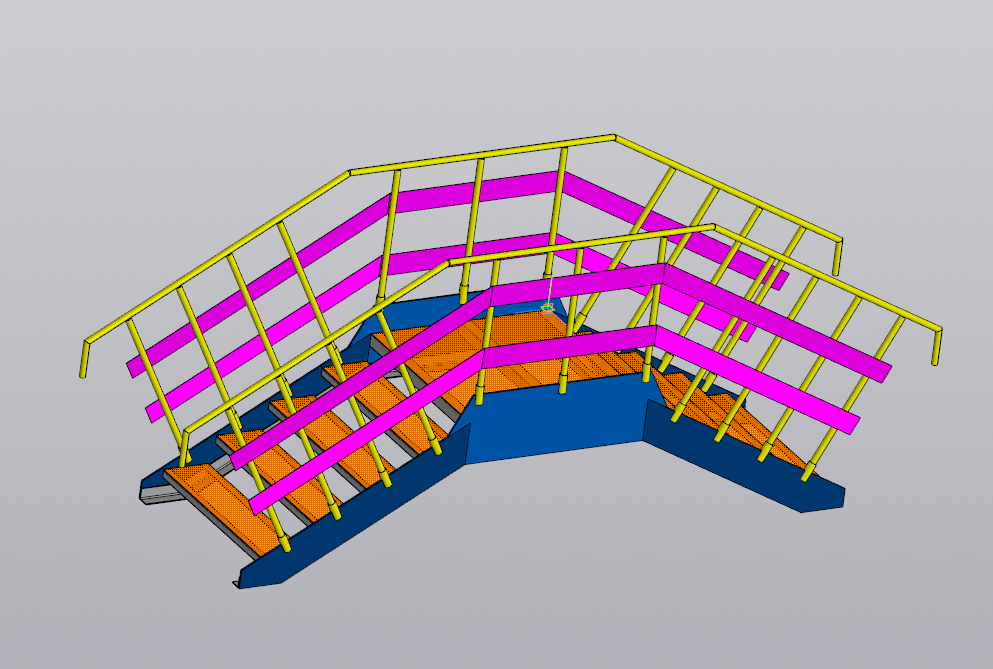The image size is (993, 669).
Task: Select the coordinate origin marker on the landing
Action: coord(548,309)
